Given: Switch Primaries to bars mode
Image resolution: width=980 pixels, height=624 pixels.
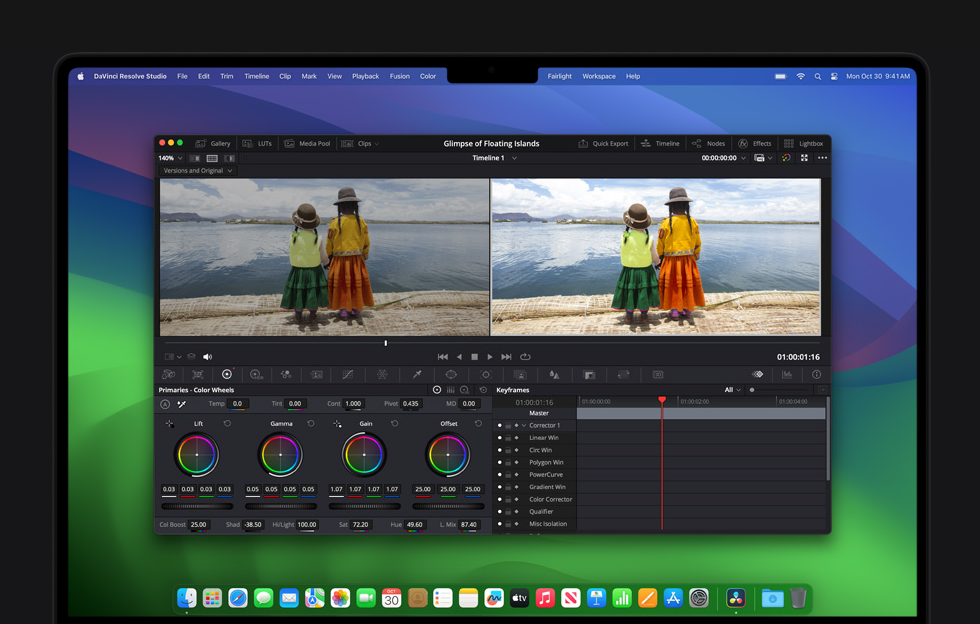Looking at the screenshot, I should click(x=451, y=390).
